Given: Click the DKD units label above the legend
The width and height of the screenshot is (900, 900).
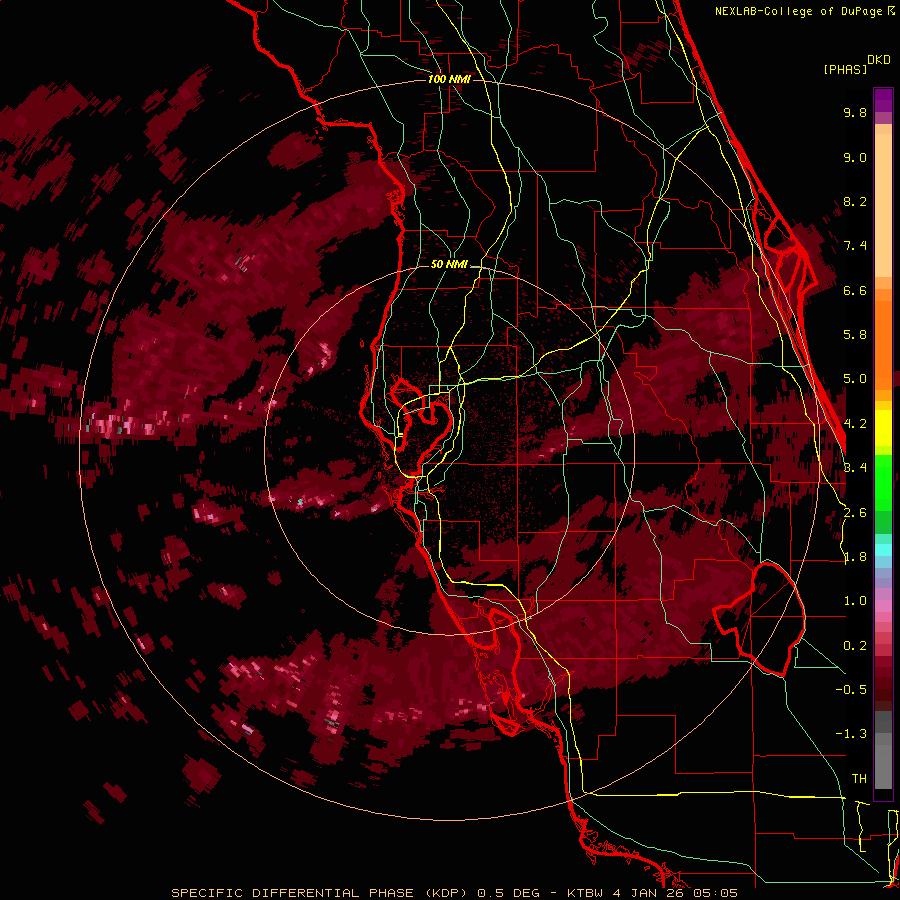Looking at the screenshot, I should click(x=879, y=60).
